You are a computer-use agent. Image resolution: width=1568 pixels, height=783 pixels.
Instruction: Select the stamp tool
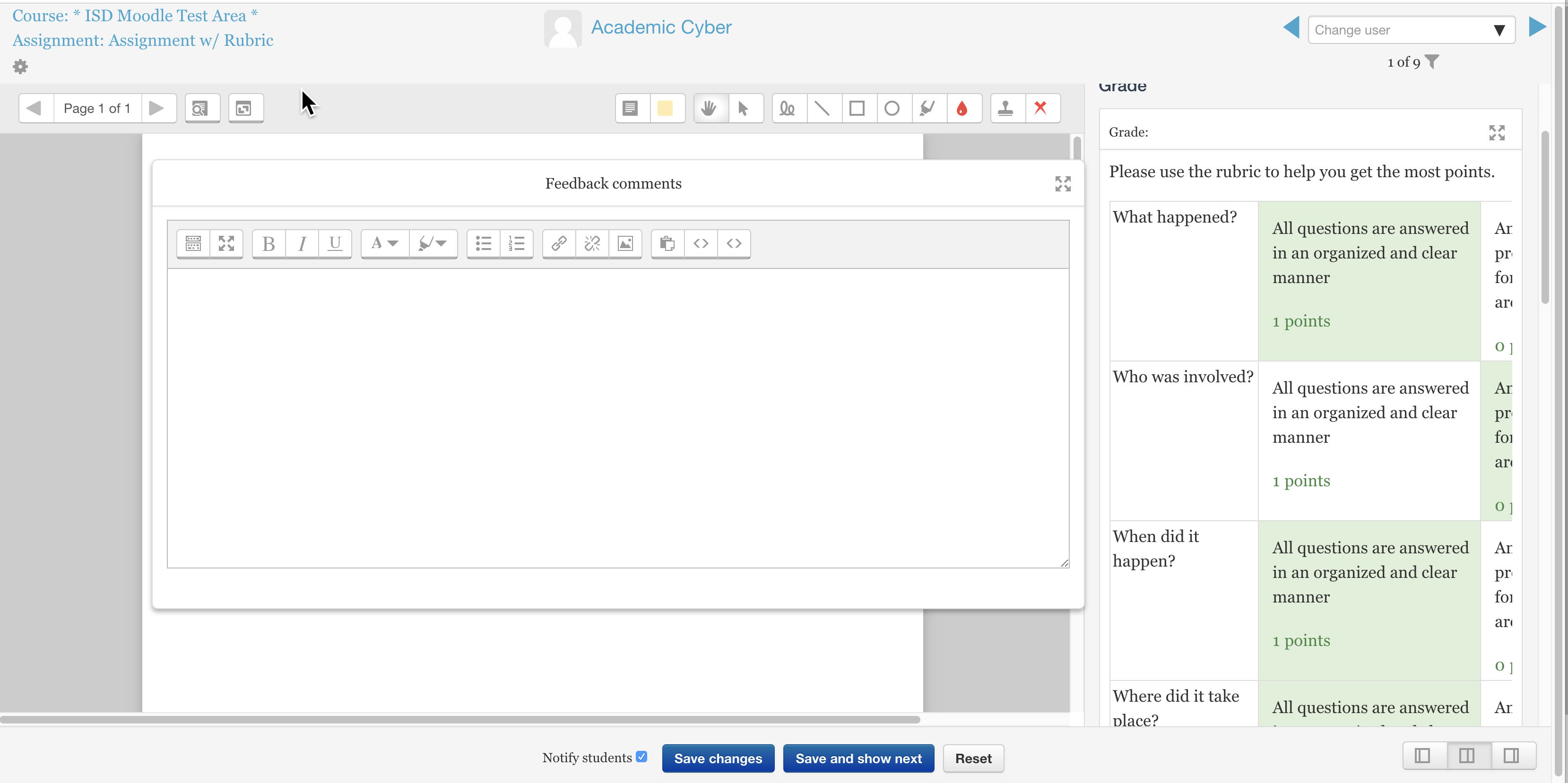coord(1007,108)
